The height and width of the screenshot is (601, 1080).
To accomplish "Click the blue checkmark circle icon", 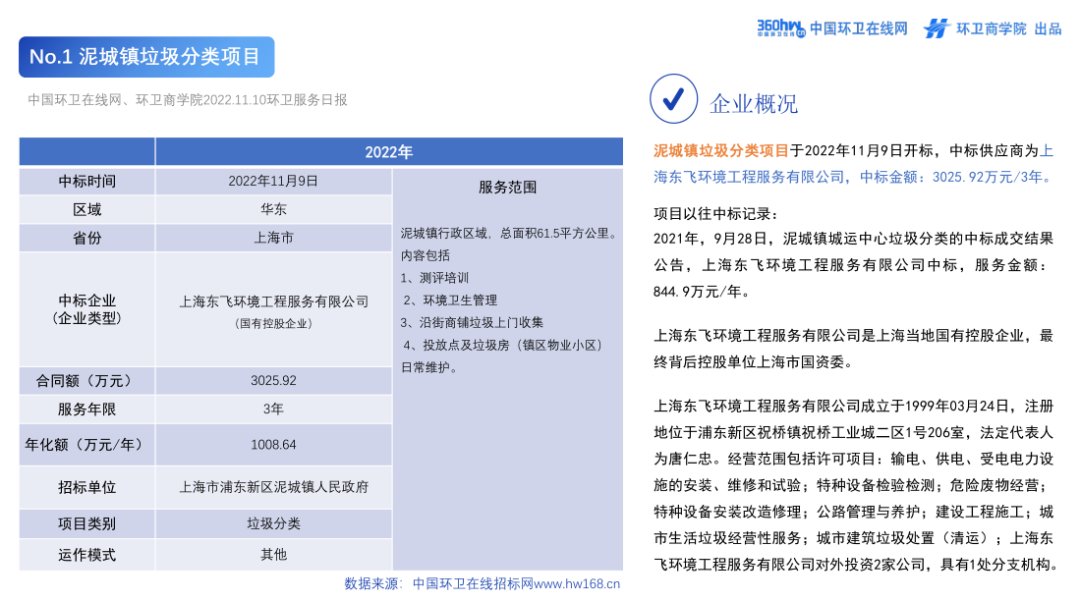I will [x=673, y=99].
